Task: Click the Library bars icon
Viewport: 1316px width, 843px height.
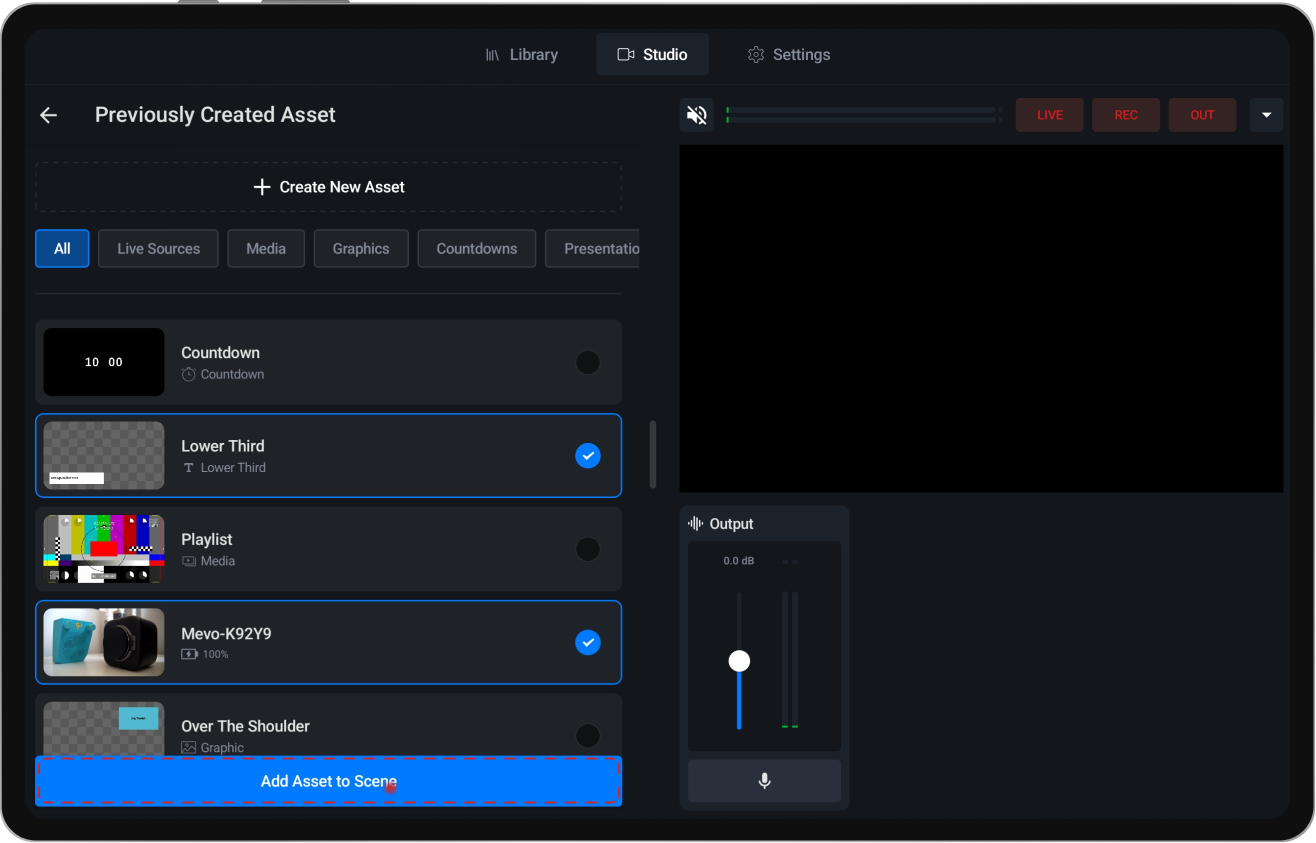Action: 492,54
